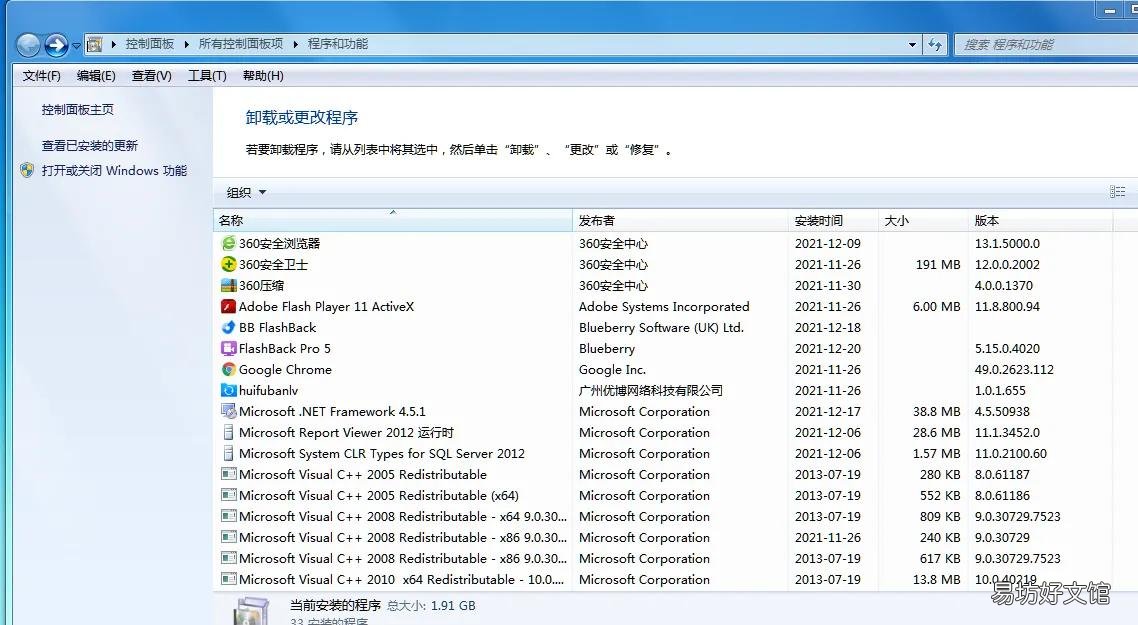The width and height of the screenshot is (1138, 625).
Task: Open 打开或关闭 Windows 功能 link
Action: click(115, 171)
